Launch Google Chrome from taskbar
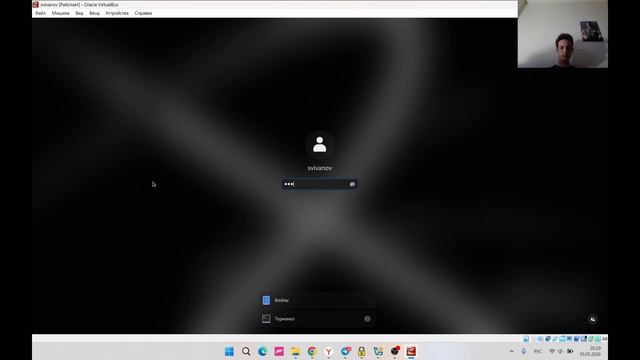The width and height of the screenshot is (640, 360). (312, 351)
